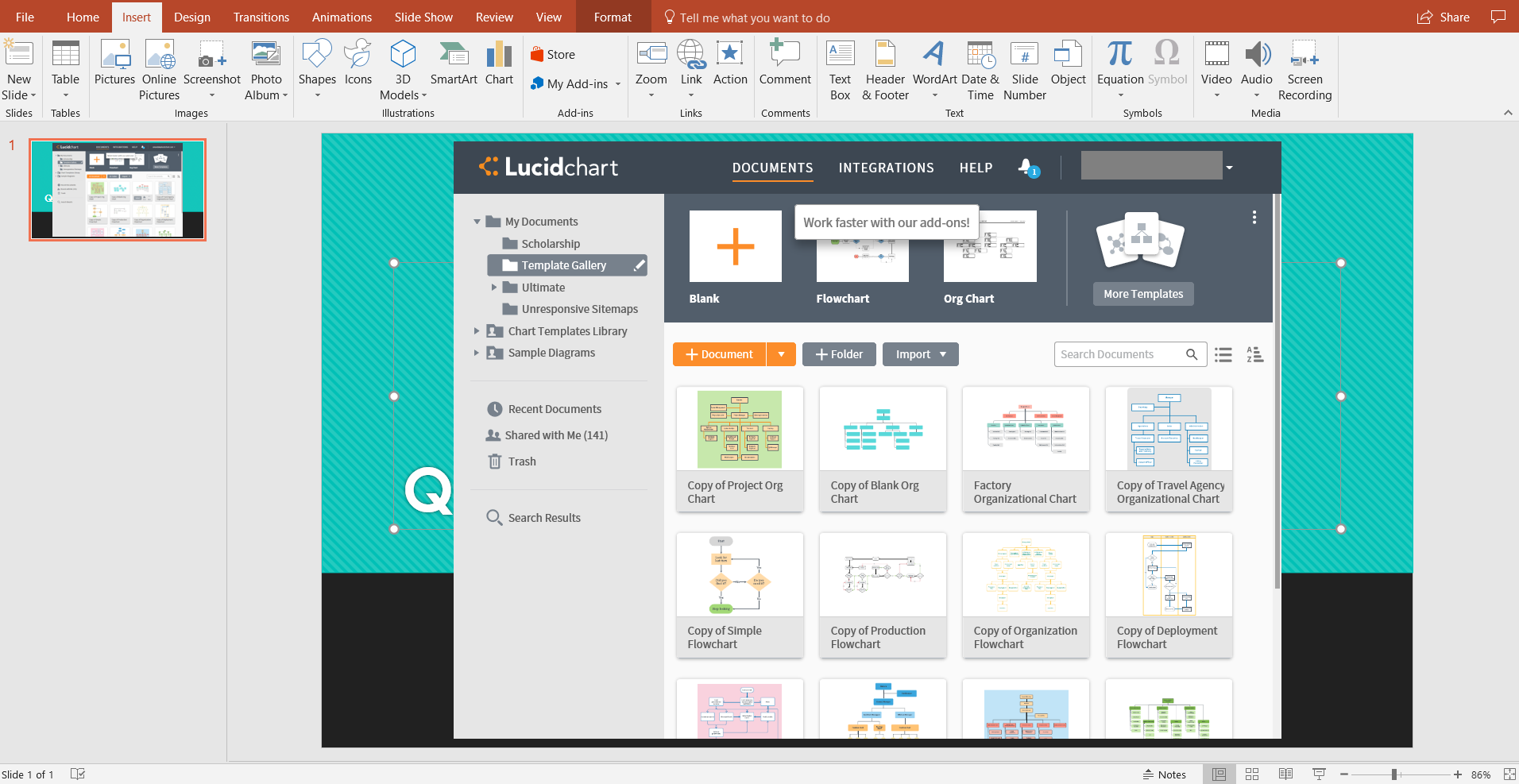Insert an Object from ribbon
Screen dimensions: 1519x784
1068,64
